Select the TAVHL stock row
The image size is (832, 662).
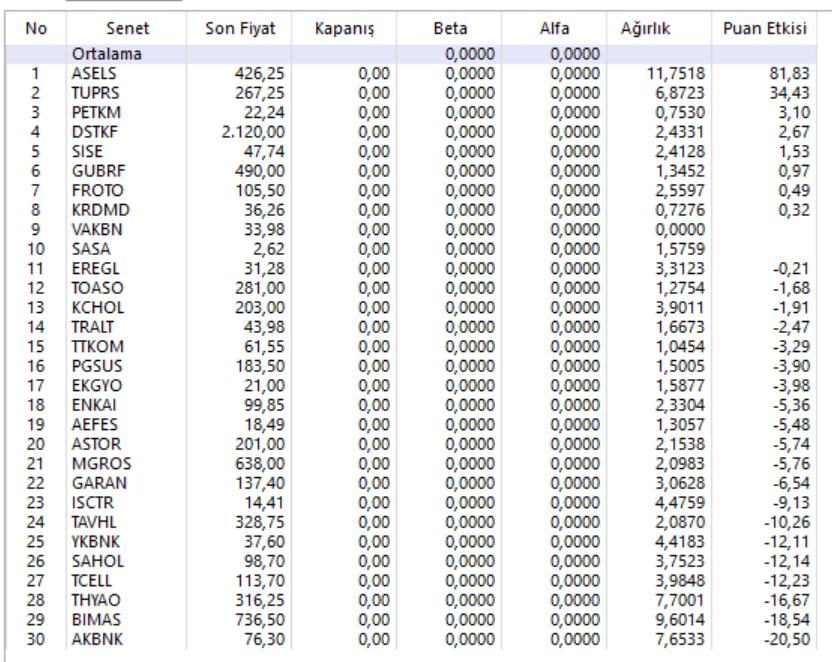411,522
